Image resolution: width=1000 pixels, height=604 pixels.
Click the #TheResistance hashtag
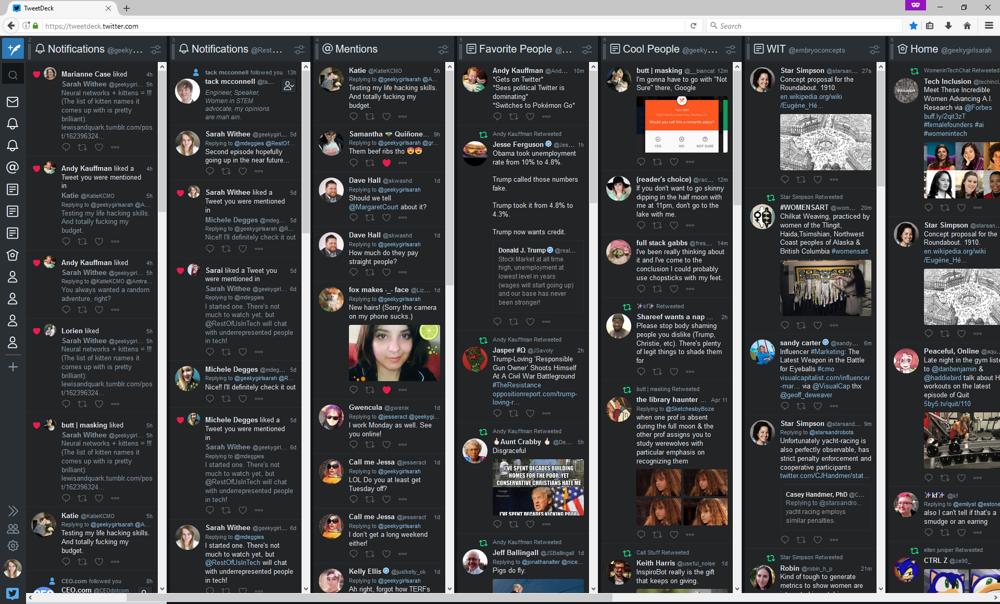517,385
